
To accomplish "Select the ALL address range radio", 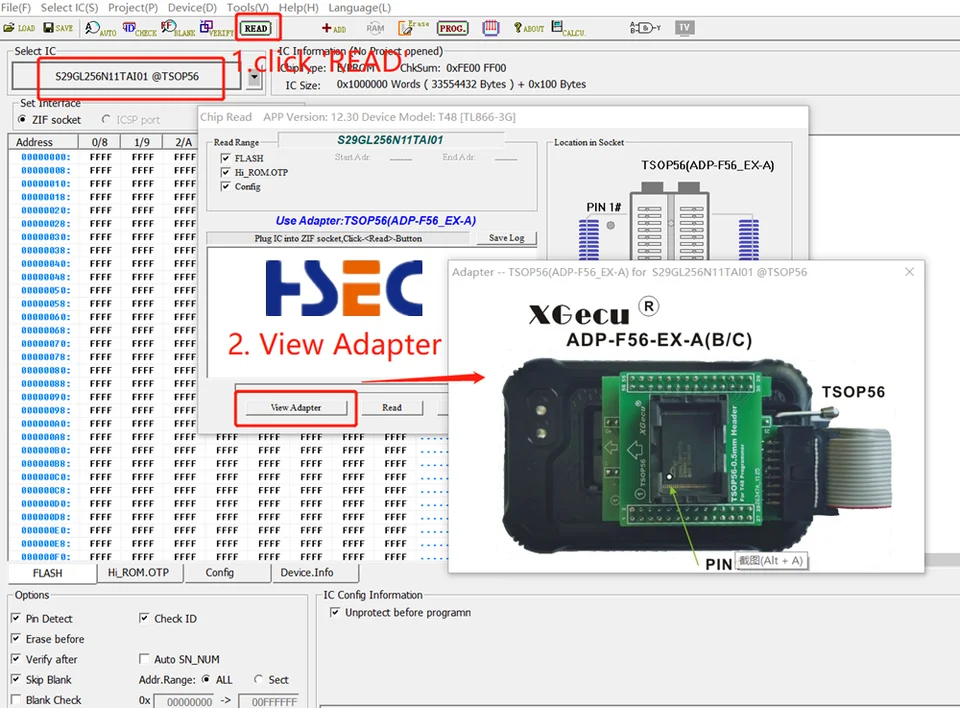I will (x=206, y=679).
